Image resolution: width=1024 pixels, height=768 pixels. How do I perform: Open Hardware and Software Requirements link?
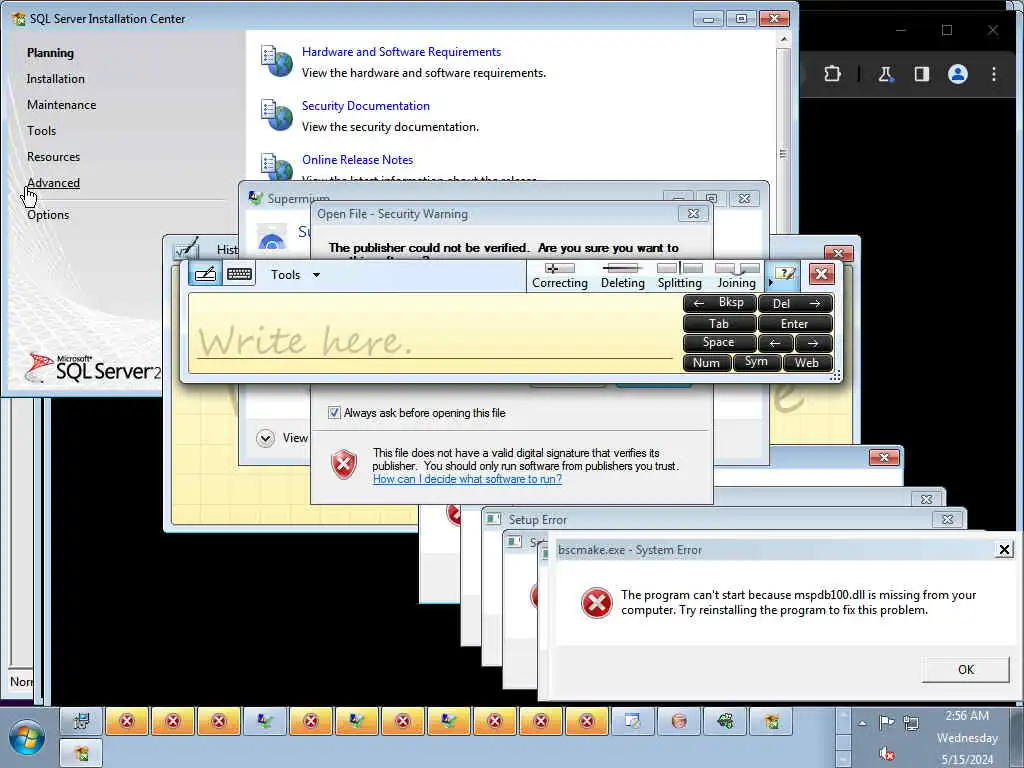pos(401,52)
